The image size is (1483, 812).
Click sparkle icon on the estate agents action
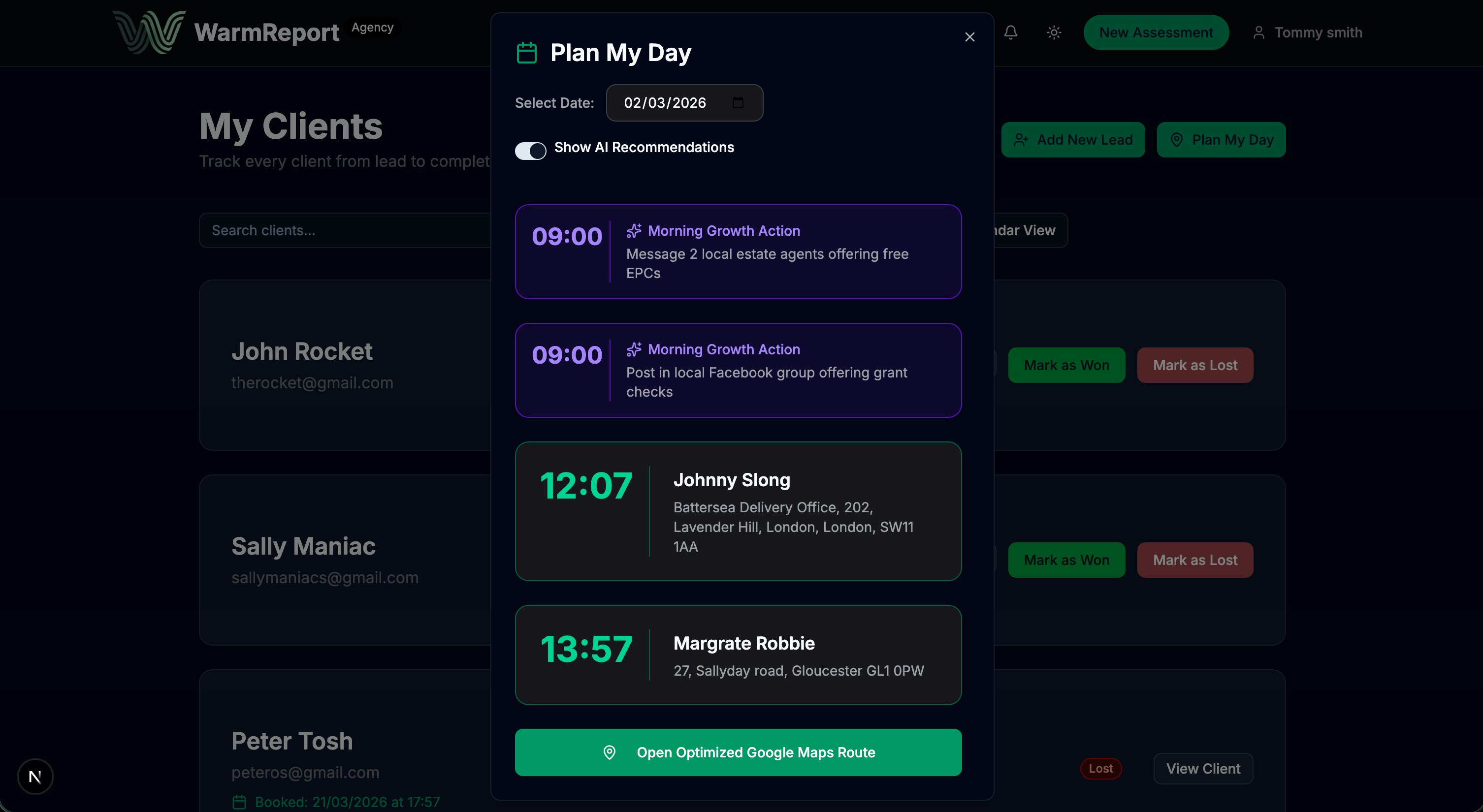tap(634, 231)
